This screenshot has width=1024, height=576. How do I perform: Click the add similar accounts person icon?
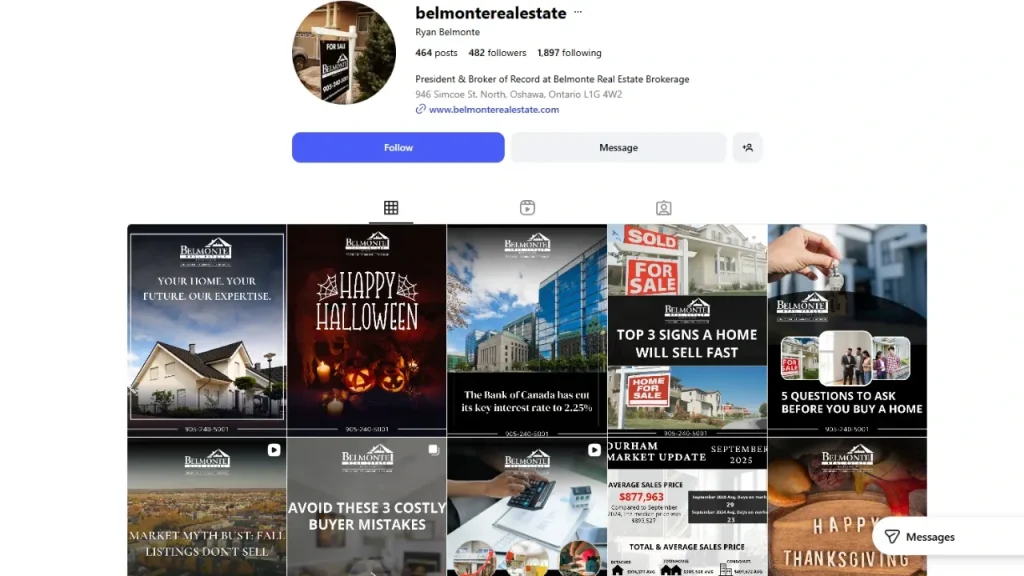click(747, 147)
